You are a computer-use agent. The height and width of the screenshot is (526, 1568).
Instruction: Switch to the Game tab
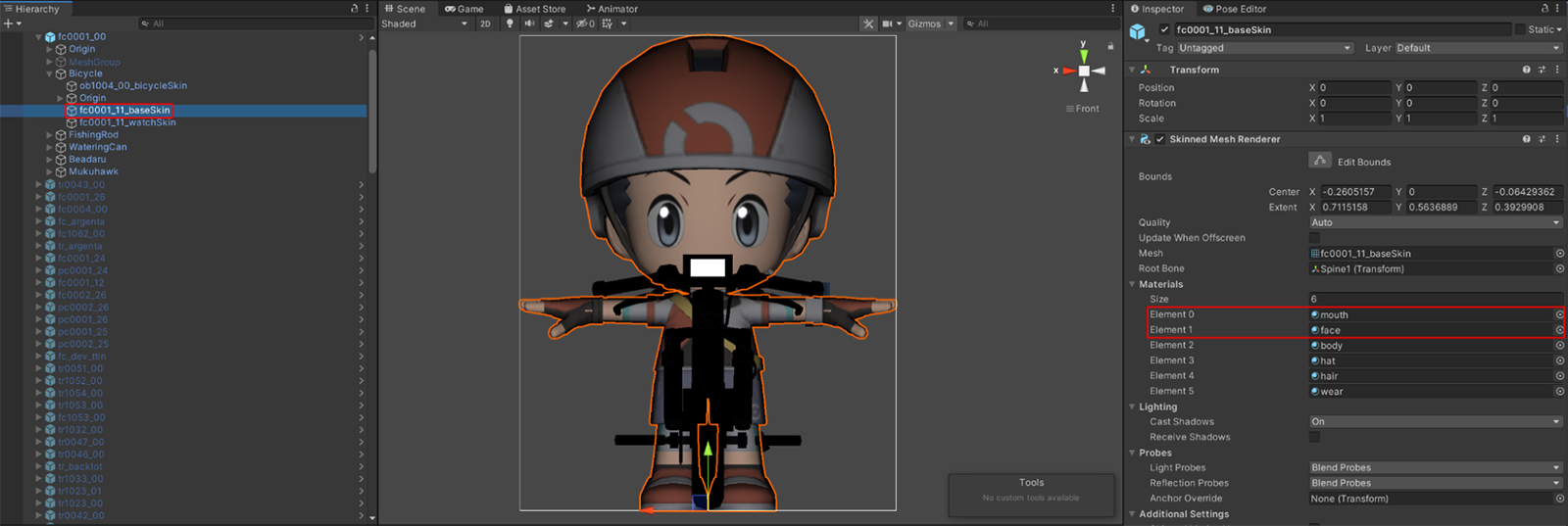coord(465,9)
